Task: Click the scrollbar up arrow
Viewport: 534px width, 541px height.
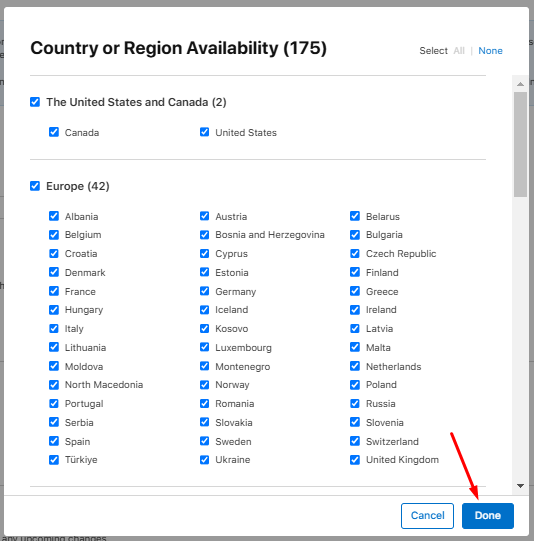Action: [521, 84]
